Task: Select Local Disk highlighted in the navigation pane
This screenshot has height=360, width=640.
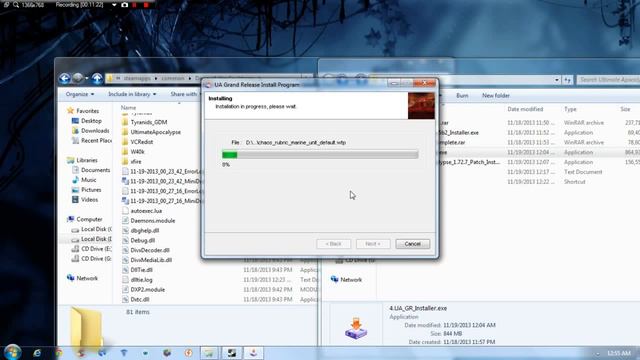Action: [91, 239]
